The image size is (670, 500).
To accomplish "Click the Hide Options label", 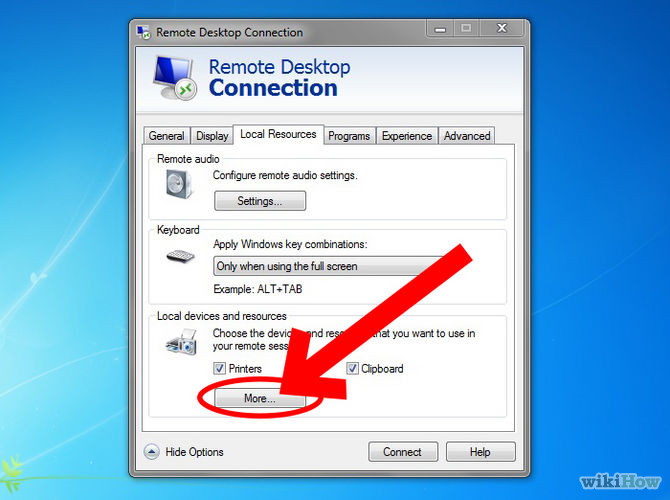I will pyautogui.click(x=194, y=452).
